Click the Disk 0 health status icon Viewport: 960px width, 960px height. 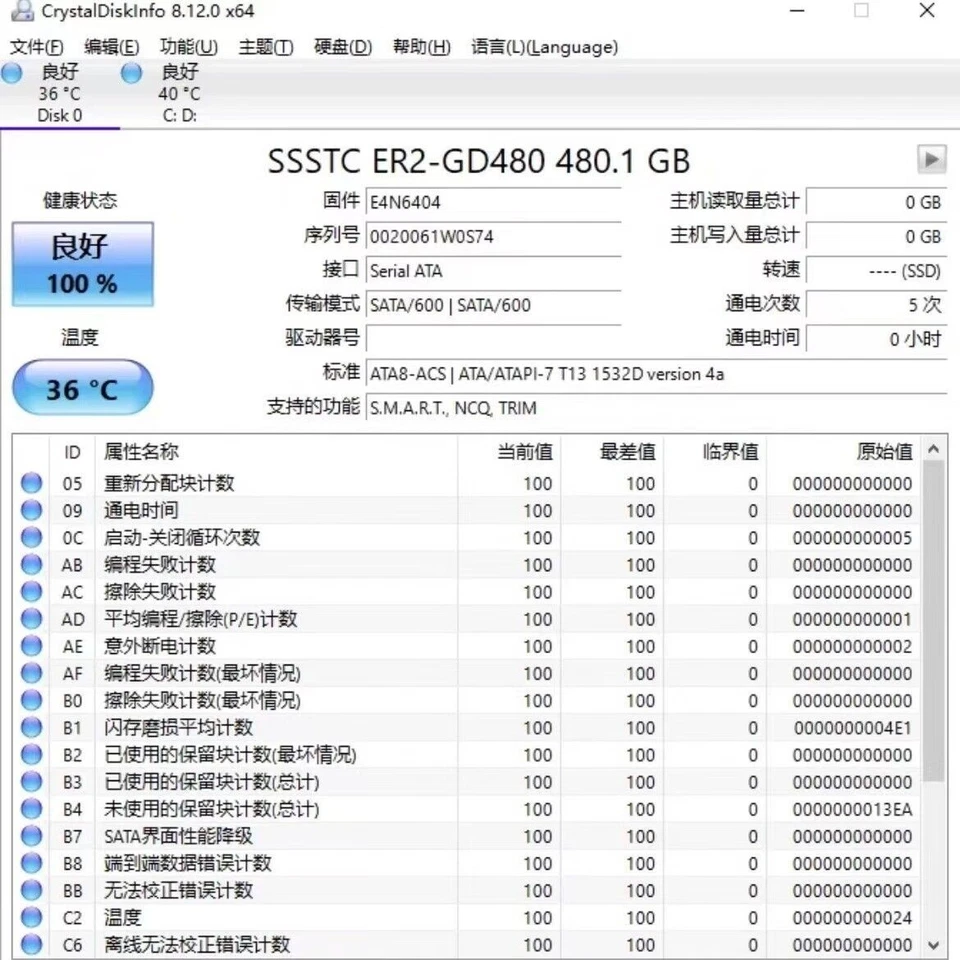click(x=12, y=73)
